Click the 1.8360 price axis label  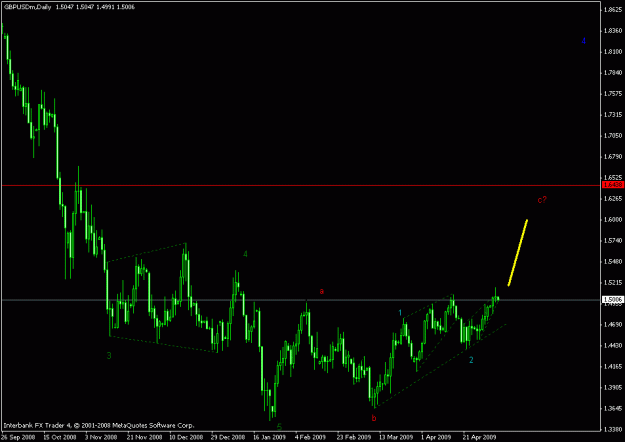click(613, 31)
